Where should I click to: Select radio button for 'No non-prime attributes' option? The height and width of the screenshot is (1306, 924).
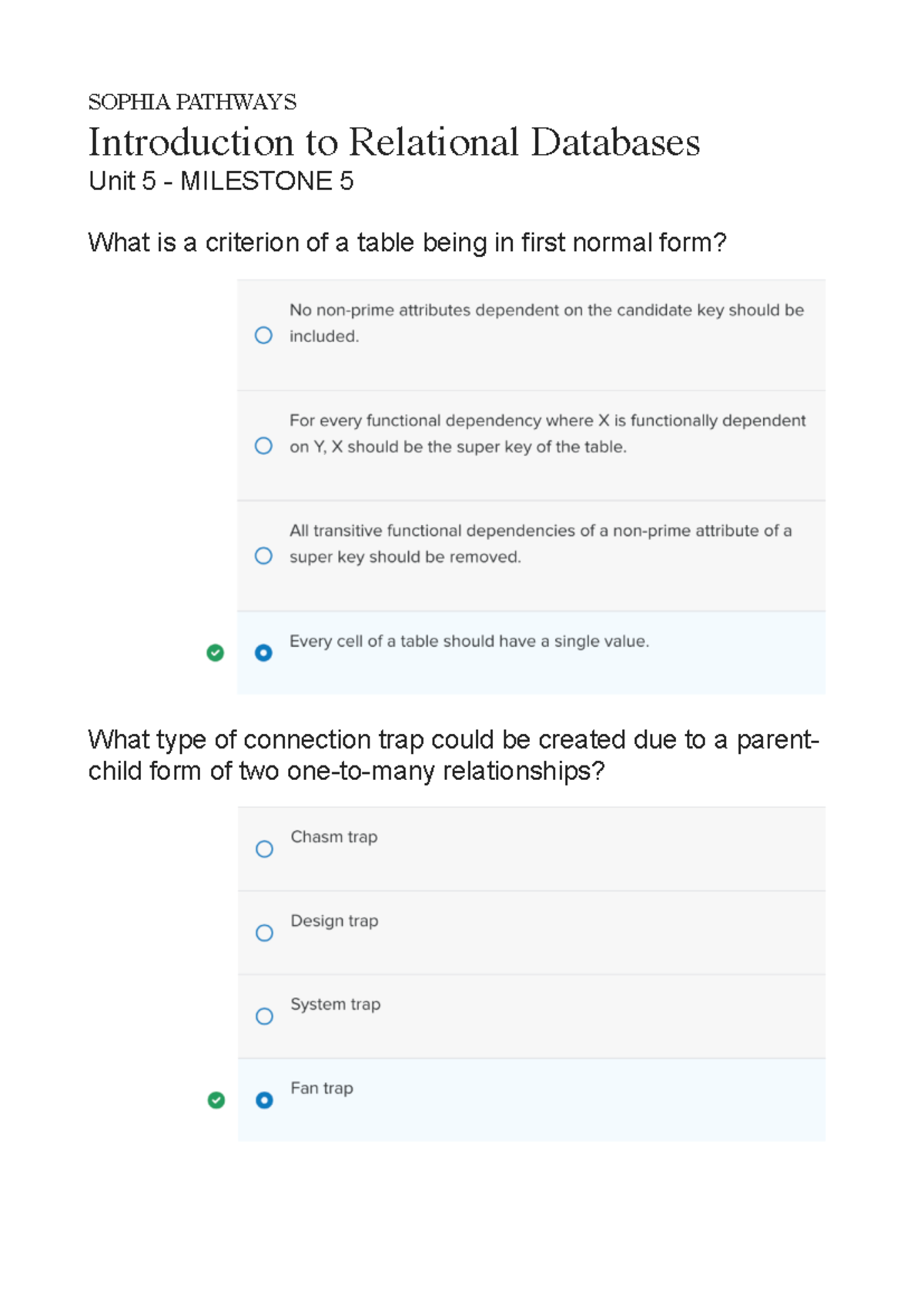[263, 336]
